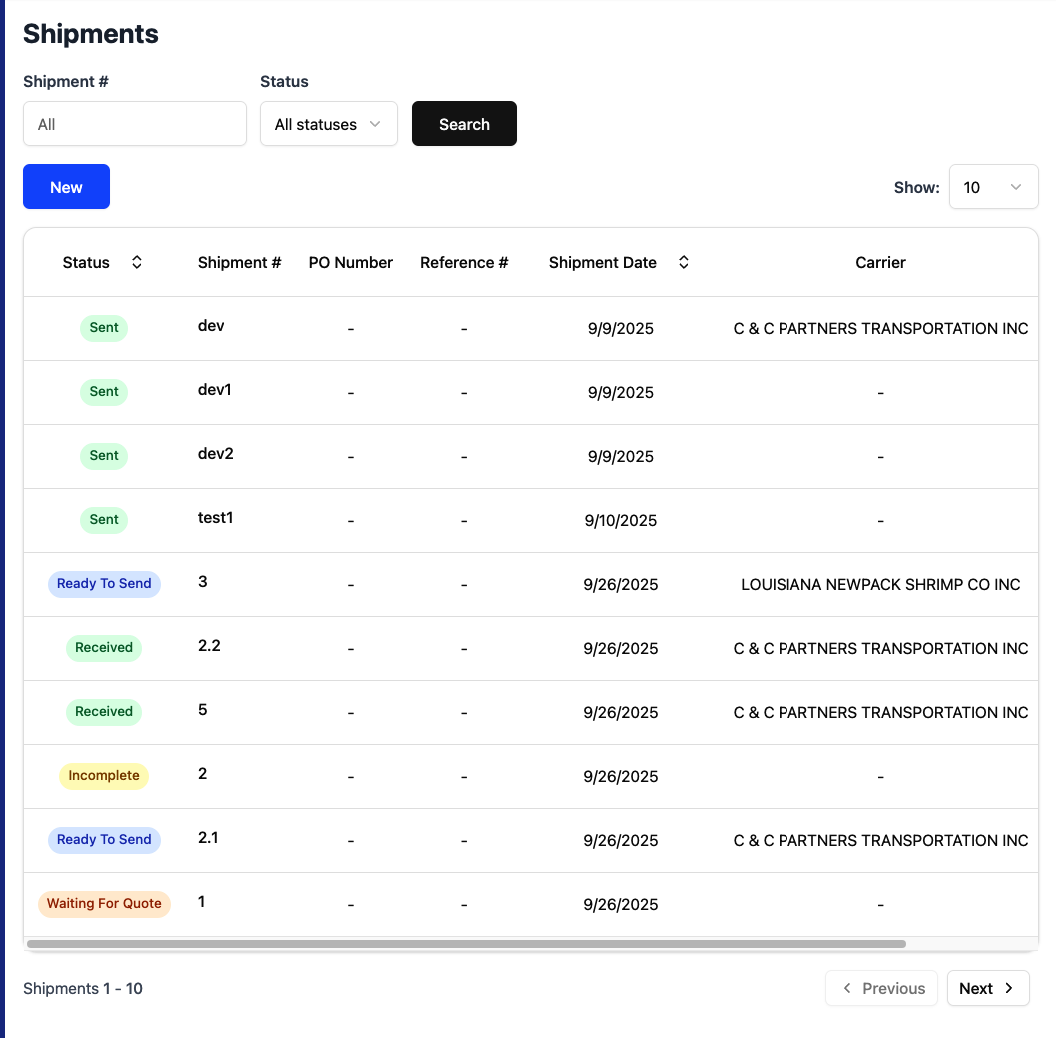Screen dimensions: 1056x1038
Task: Click the Shipments 1 - 10 count
Action: pyautogui.click(x=83, y=988)
